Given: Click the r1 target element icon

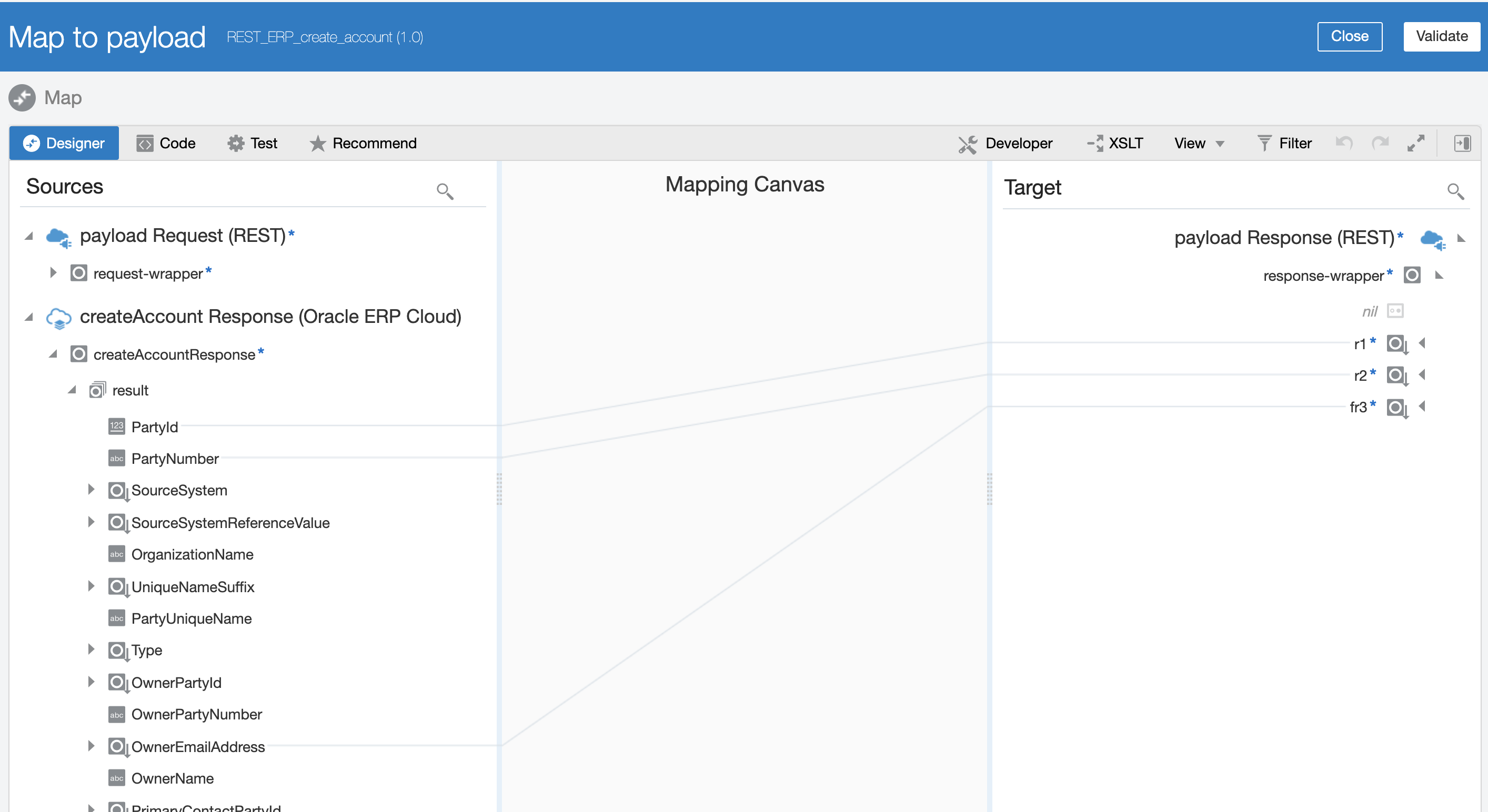Looking at the screenshot, I should pyautogui.click(x=1396, y=343).
